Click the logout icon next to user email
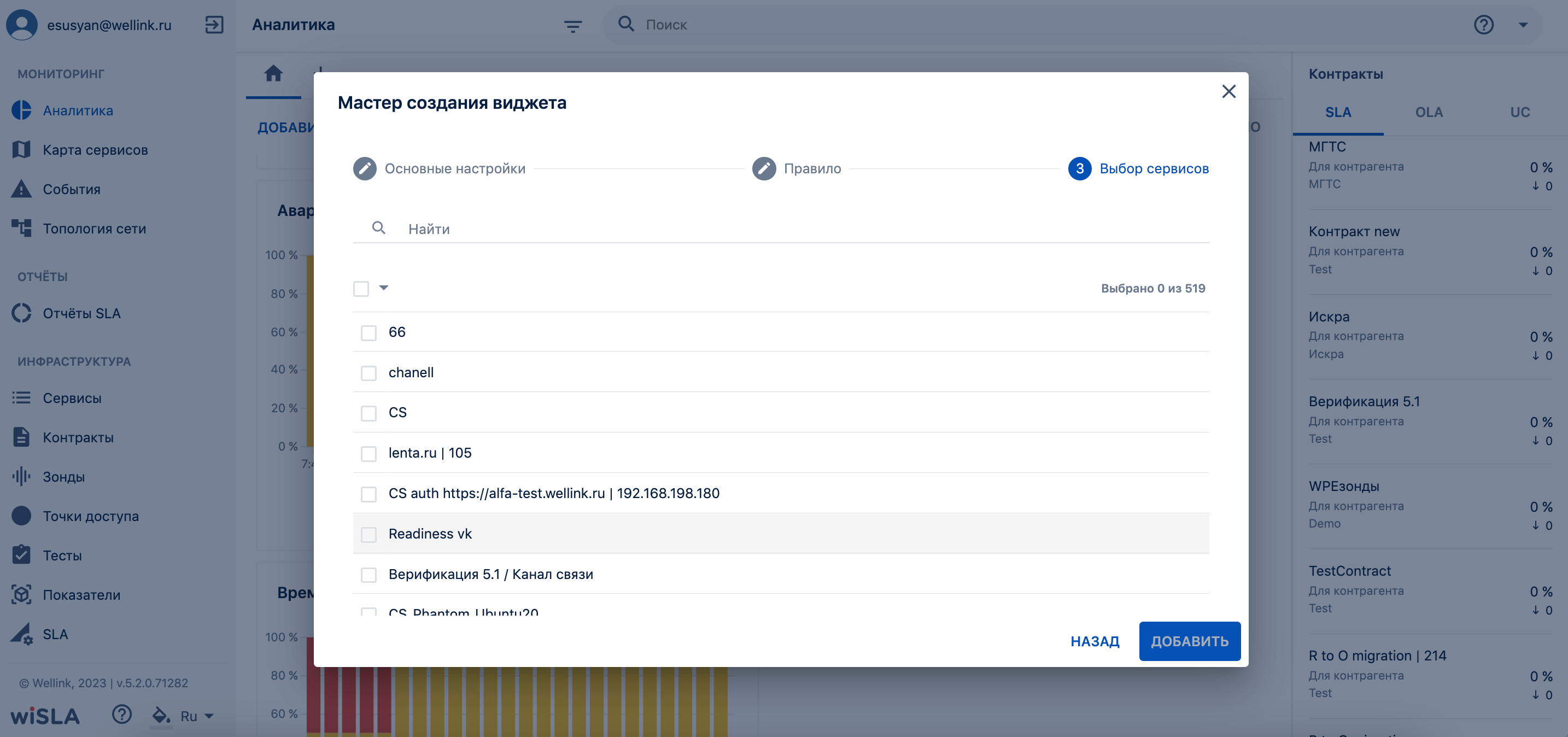The height and width of the screenshot is (737, 1568). tap(214, 25)
